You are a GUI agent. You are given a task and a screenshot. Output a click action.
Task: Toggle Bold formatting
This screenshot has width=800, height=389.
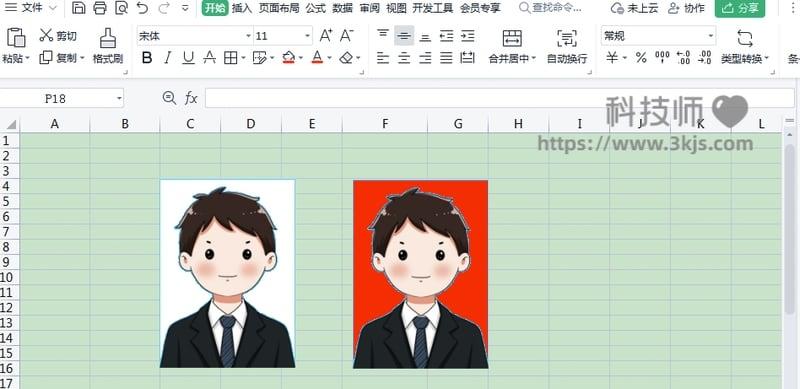[147, 58]
